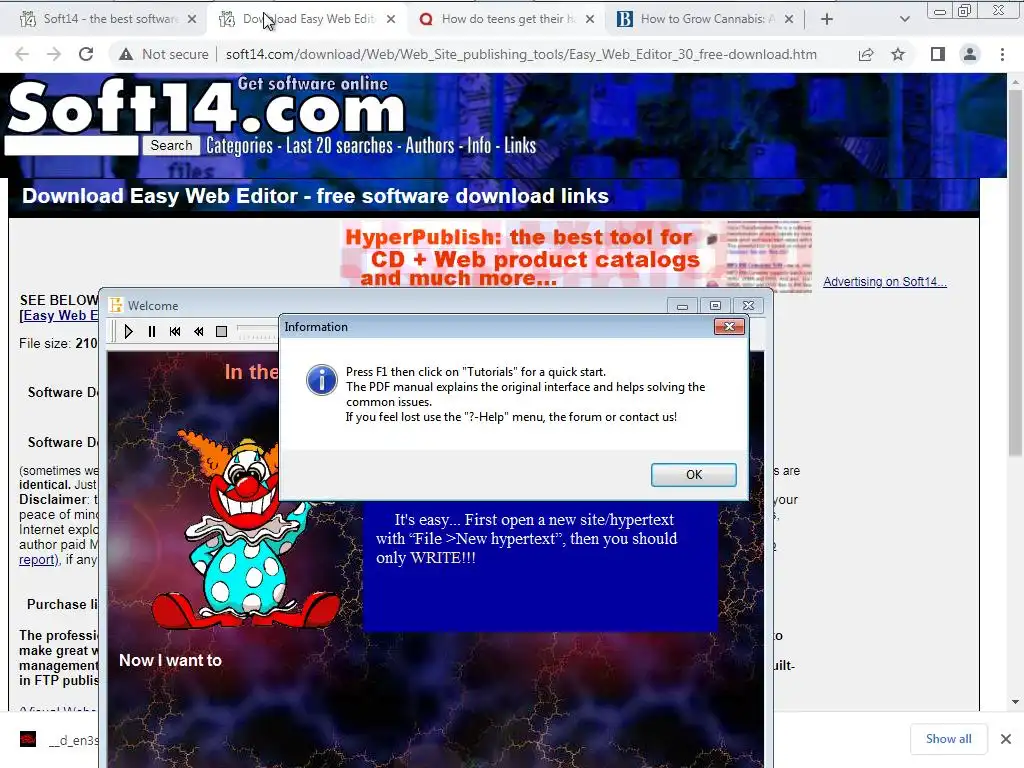This screenshot has height=768, width=1024.
Task: Open Advertising on Soft14 link
Action: click(884, 281)
